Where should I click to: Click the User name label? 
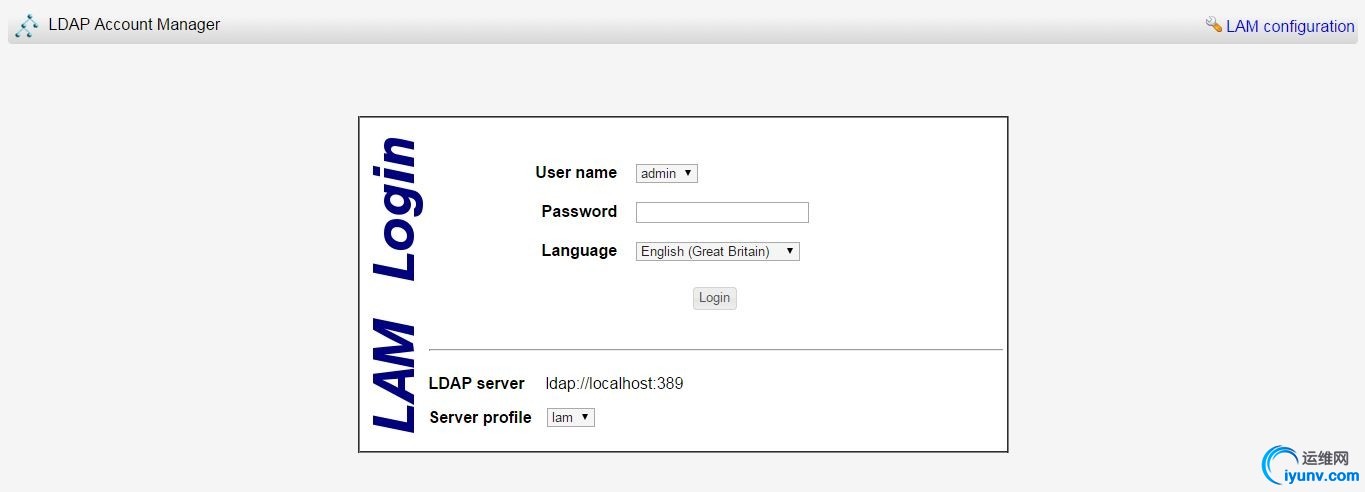tap(576, 172)
